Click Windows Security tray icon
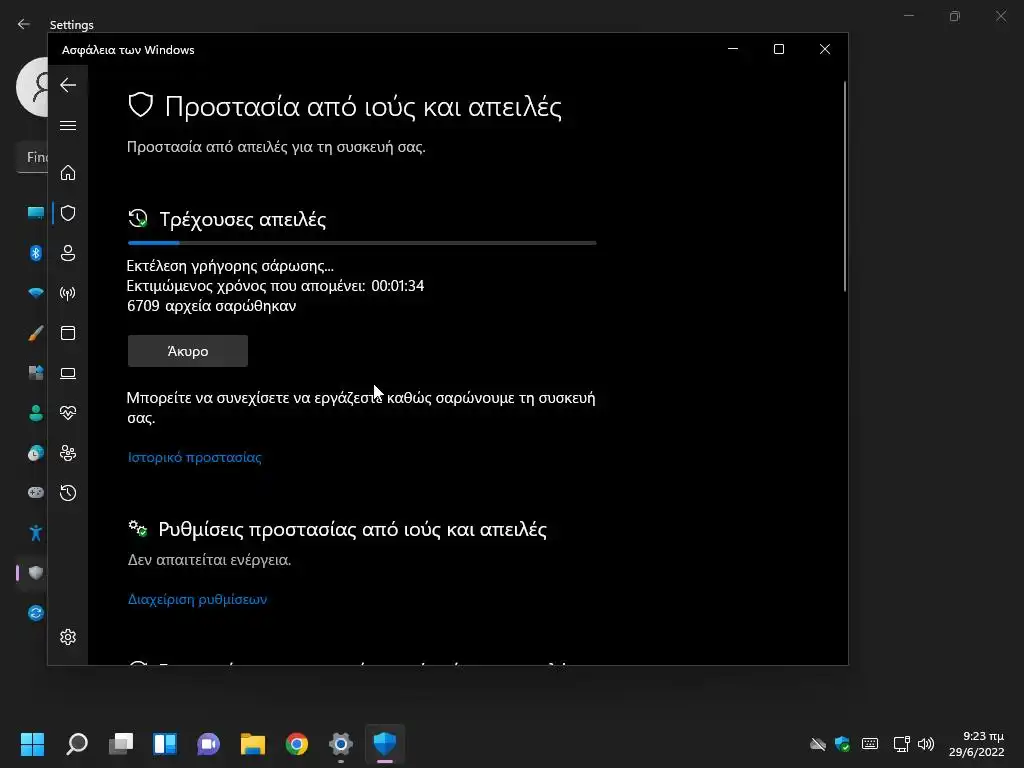1024x768 pixels. point(842,744)
